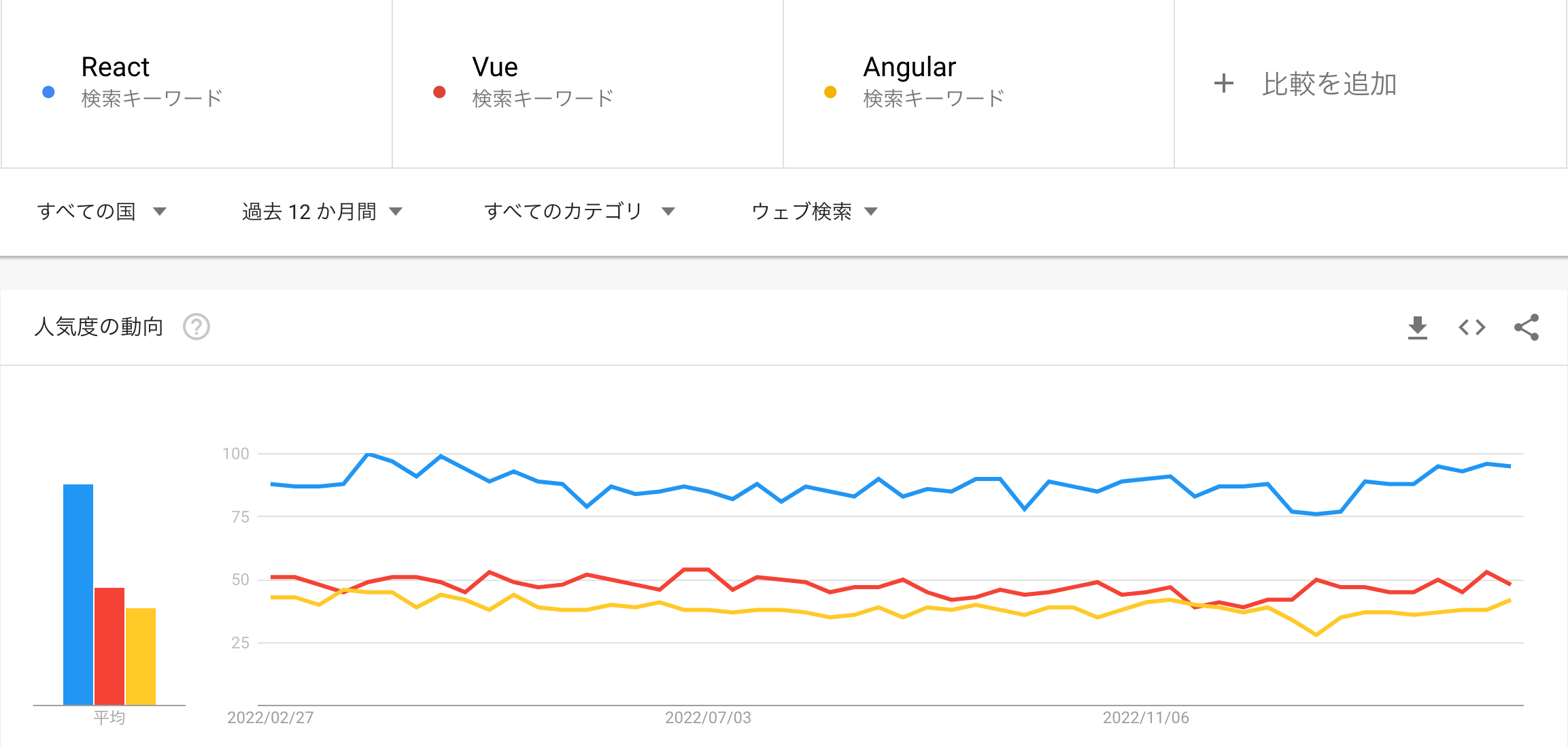The image size is (1568, 747).
Task: Click the yellow dot next to Angular
Action: tap(830, 92)
